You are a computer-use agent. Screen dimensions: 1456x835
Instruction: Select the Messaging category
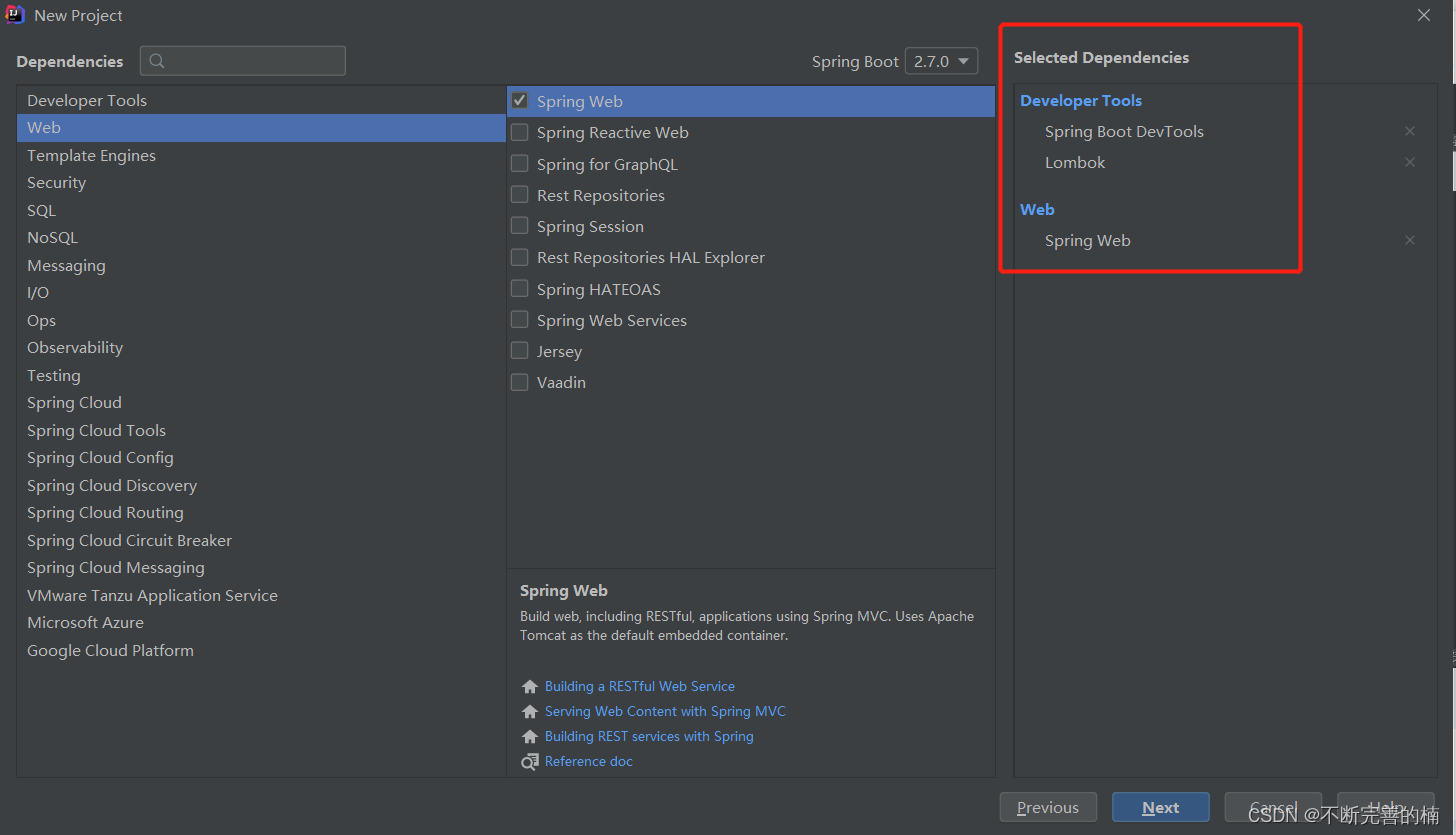click(261, 265)
